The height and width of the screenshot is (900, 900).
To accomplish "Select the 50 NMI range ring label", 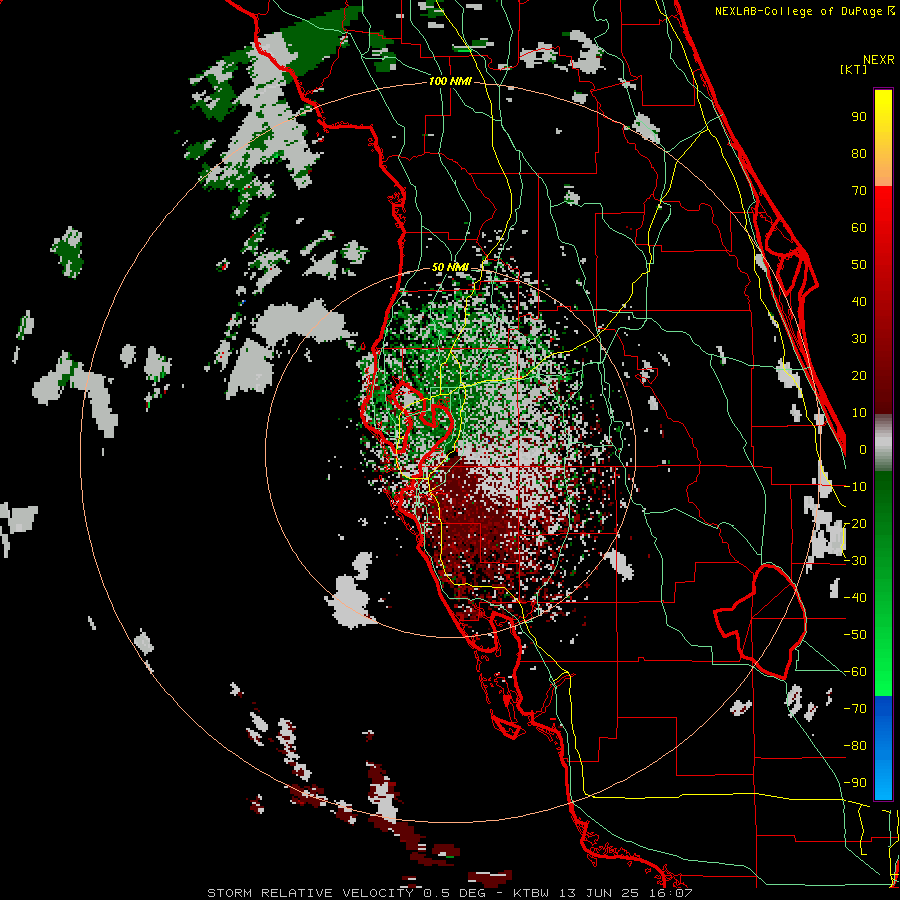I will tap(449, 267).
